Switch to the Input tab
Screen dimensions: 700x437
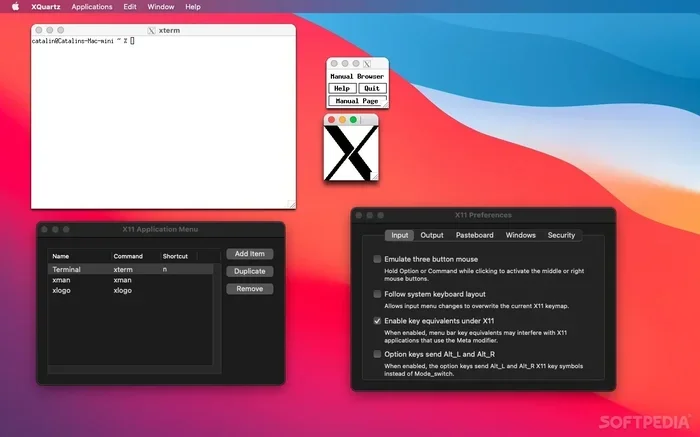coord(400,235)
